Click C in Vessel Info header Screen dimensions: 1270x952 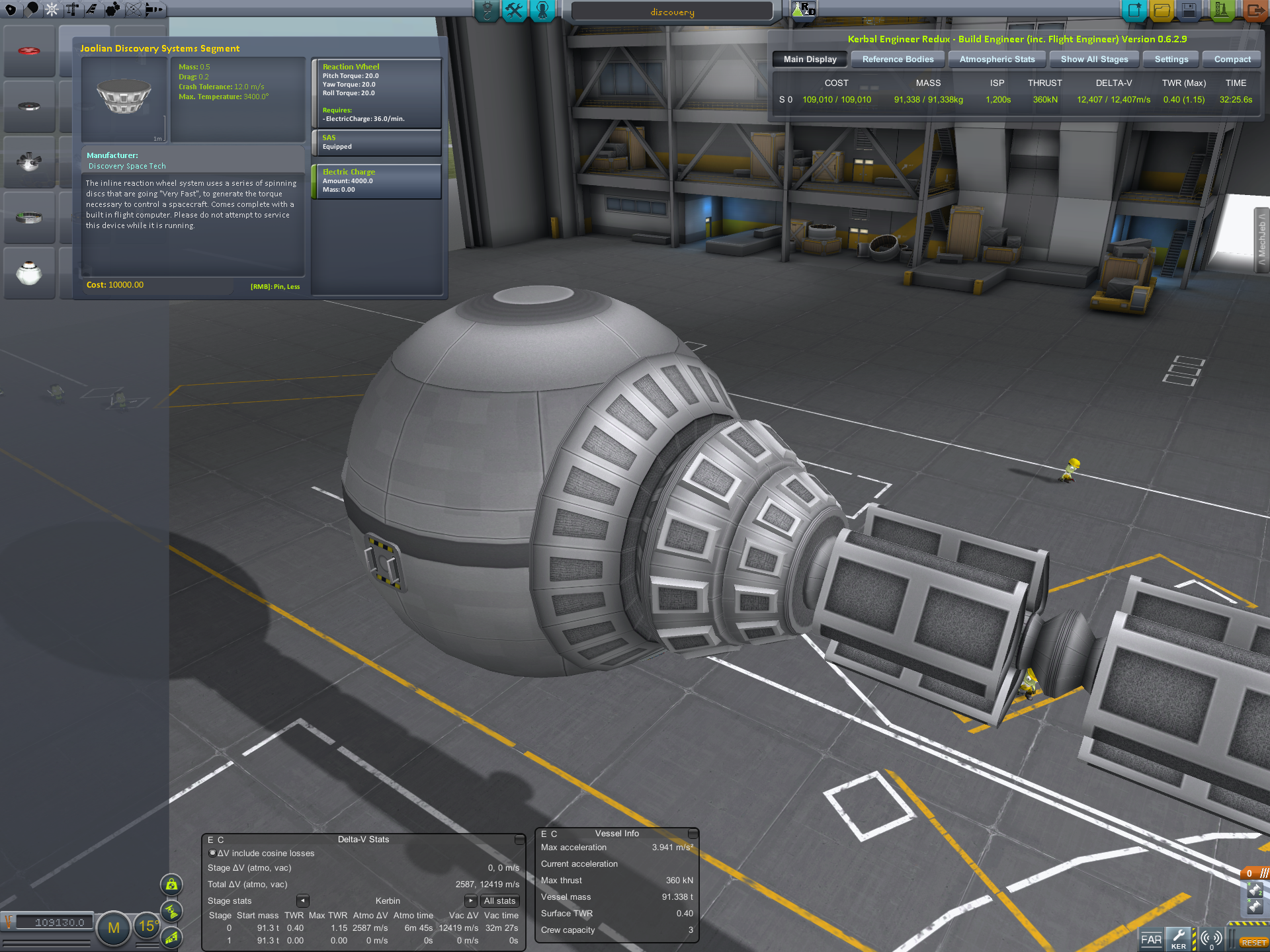click(554, 834)
